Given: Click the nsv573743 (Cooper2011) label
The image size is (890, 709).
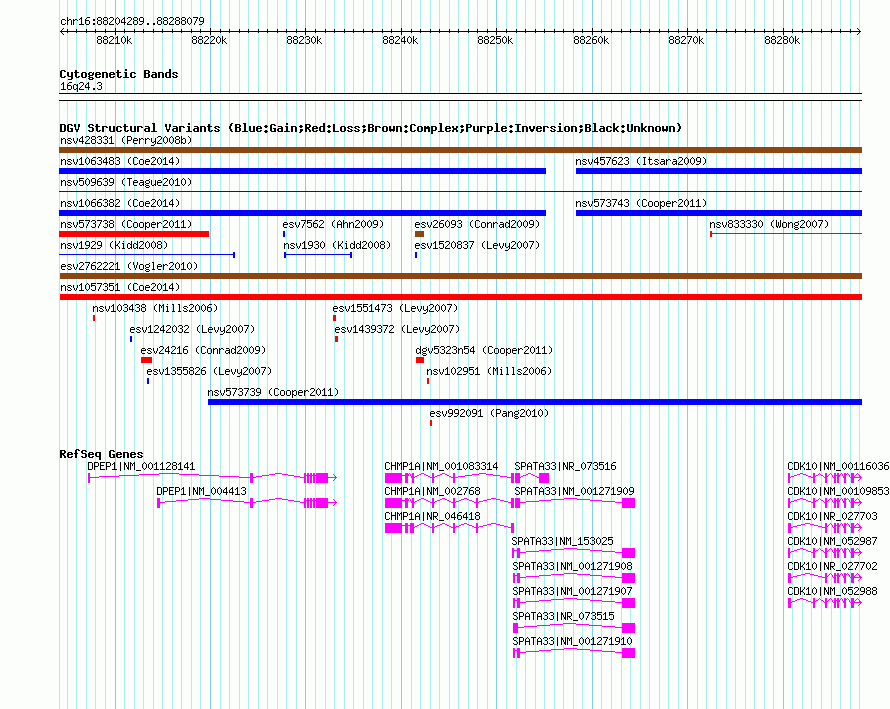Looking at the screenshot, I should 641,203.
